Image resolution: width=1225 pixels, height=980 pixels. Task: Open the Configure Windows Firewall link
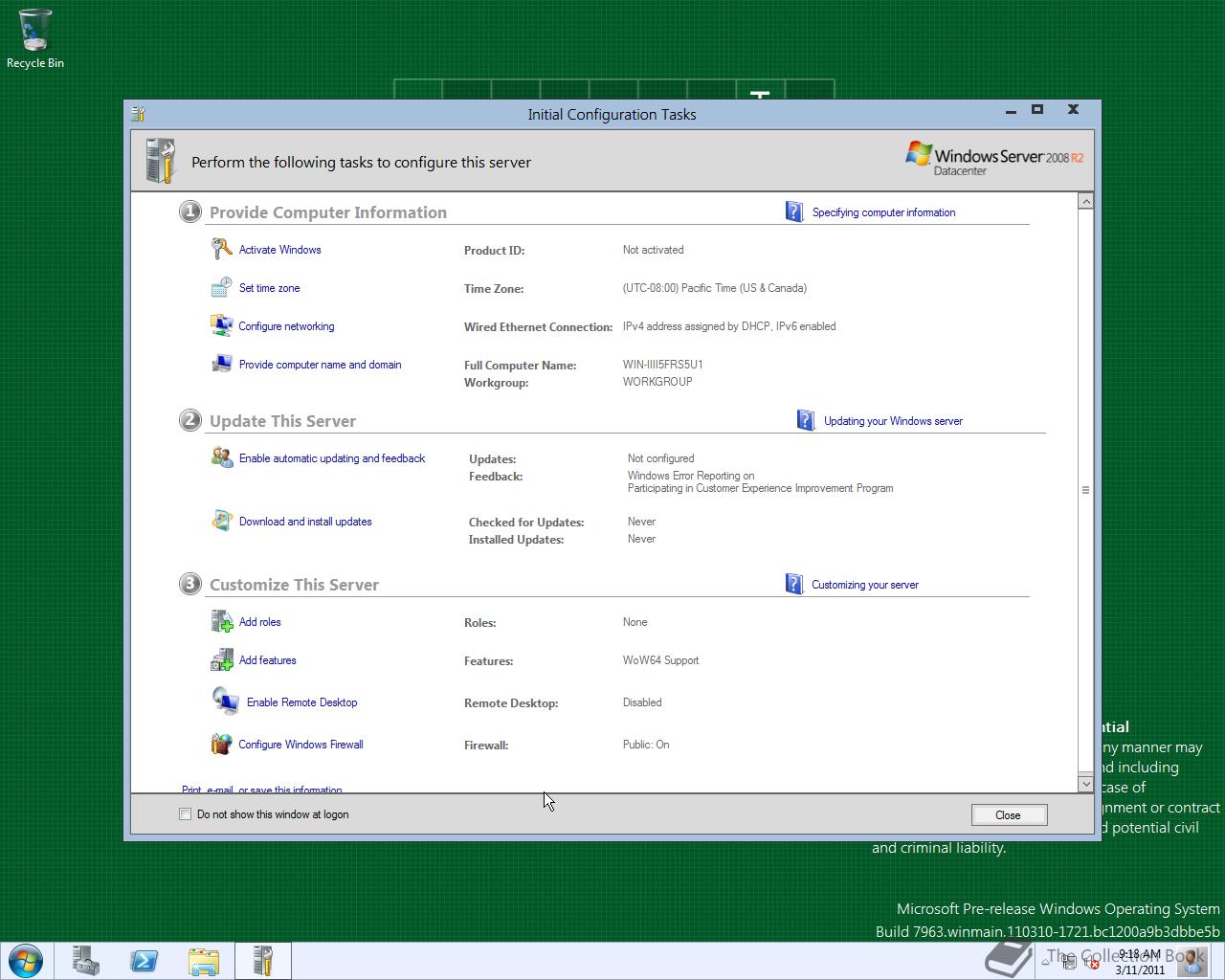pyautogui.click(x=301, y=745)
